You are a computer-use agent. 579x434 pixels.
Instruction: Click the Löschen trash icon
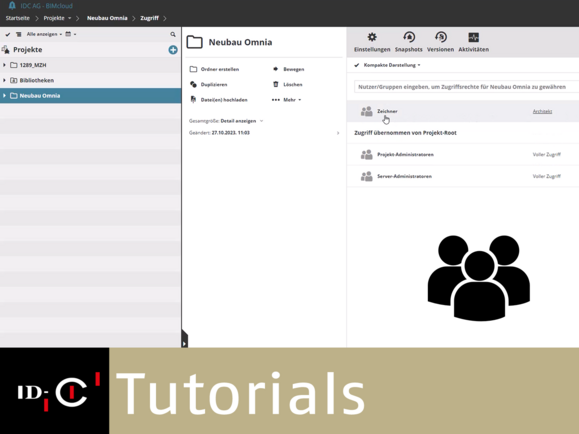[x=275, y=84]
